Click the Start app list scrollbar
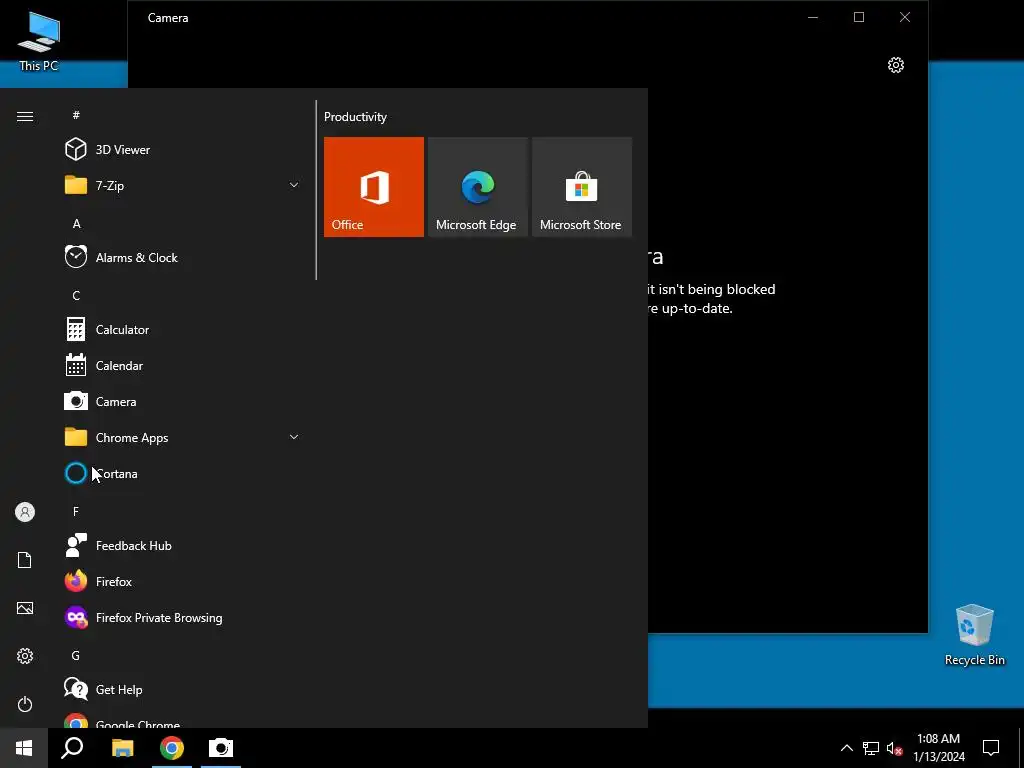Screen dimensions: 1024x768 point(316,190)
